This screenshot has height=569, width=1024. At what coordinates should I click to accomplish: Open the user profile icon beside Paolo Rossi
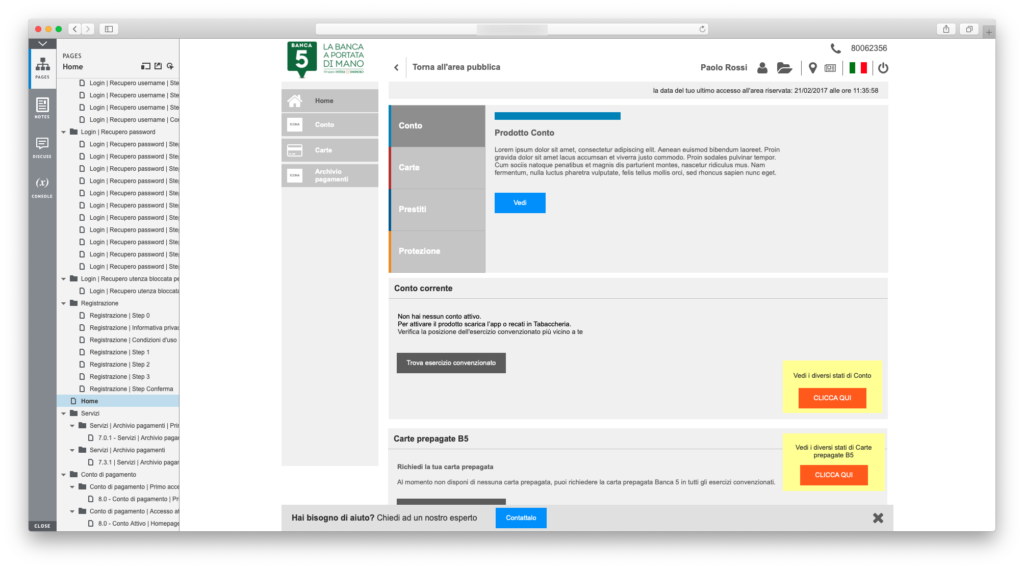click(x=762, y=67)
